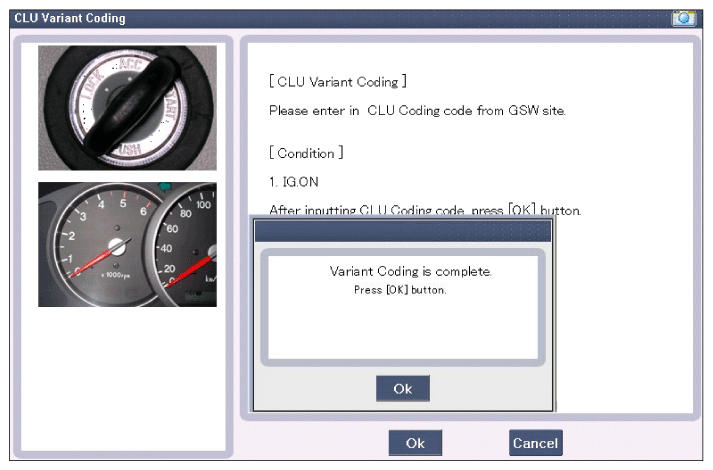Click the 'Please enter in CLU Coding code' line
Image resolution: width=713 pixels, height=470 pixels.
pyautogui.click(x=417, y=110)
